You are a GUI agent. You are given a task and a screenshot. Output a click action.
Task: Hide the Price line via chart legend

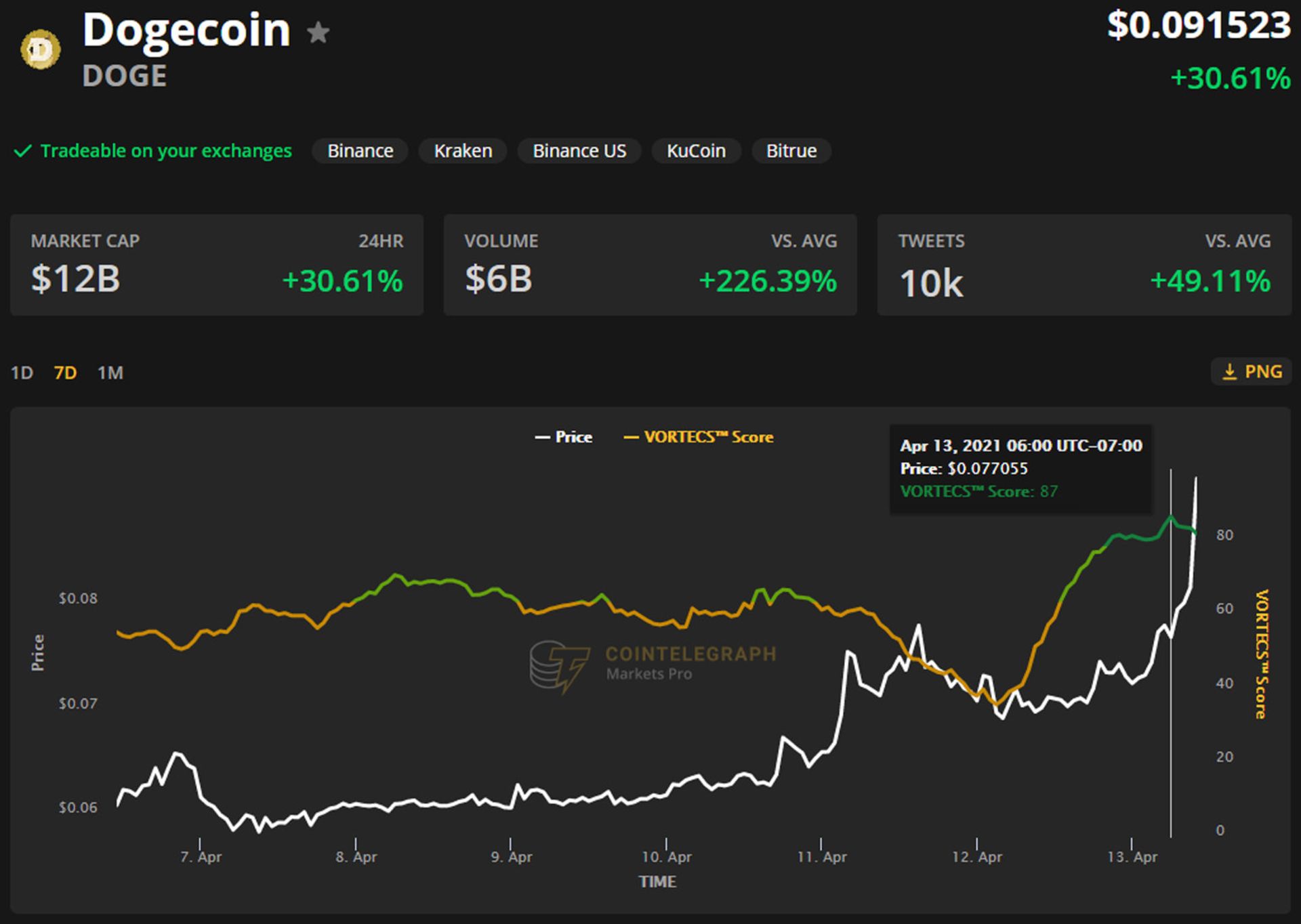point(564,437)
